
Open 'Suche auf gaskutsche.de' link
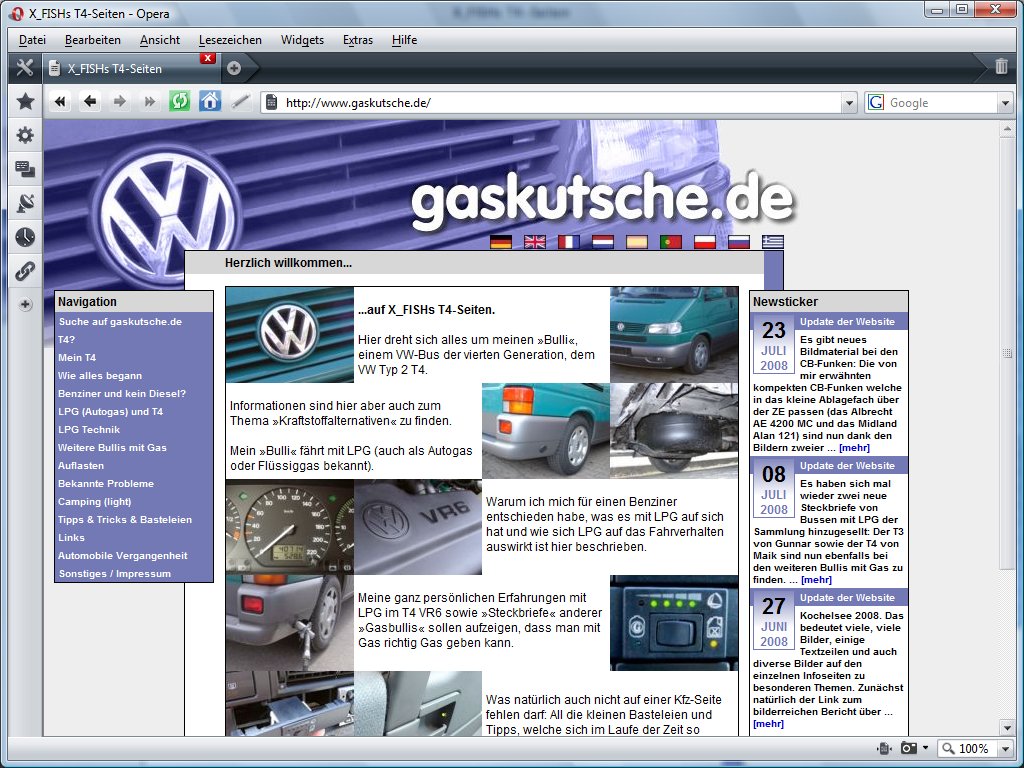(120, 321)
